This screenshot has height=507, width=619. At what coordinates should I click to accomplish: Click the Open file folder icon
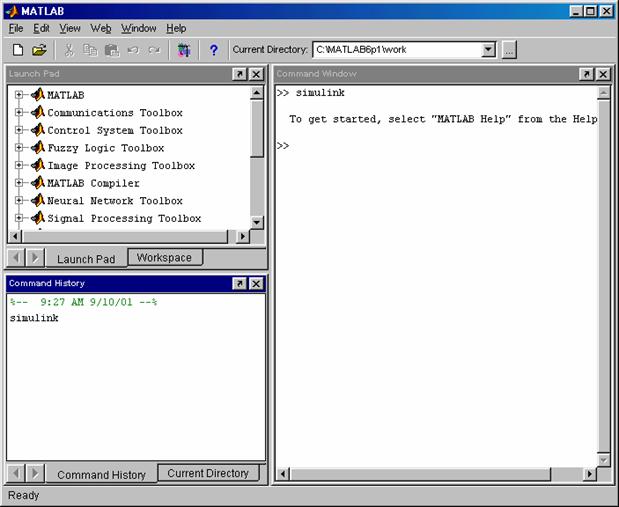tap(39, 50)
